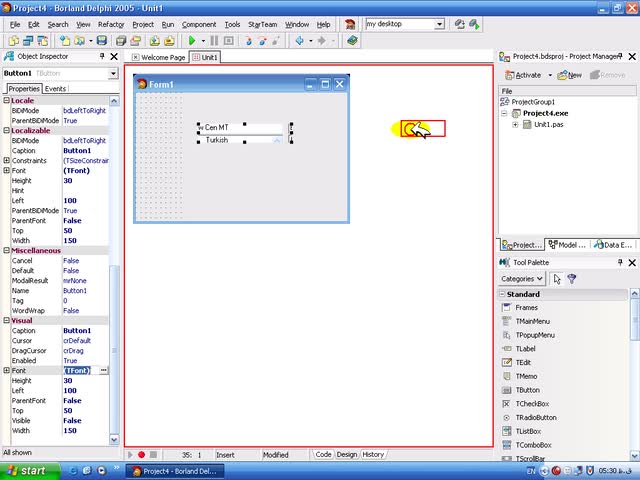640x480 pixels.
Task: Click the New button in Project Manager
Action: 570,75
